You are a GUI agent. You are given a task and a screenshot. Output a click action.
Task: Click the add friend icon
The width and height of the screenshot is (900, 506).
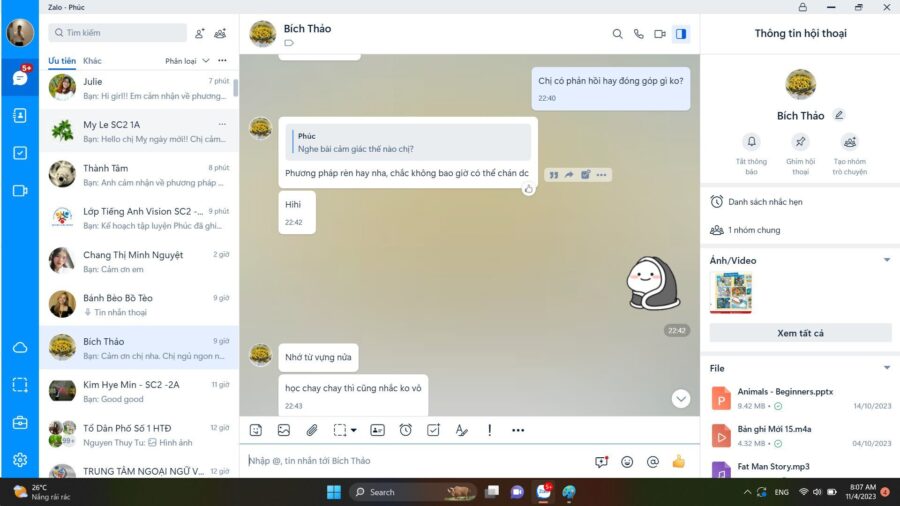pos(200,33)
